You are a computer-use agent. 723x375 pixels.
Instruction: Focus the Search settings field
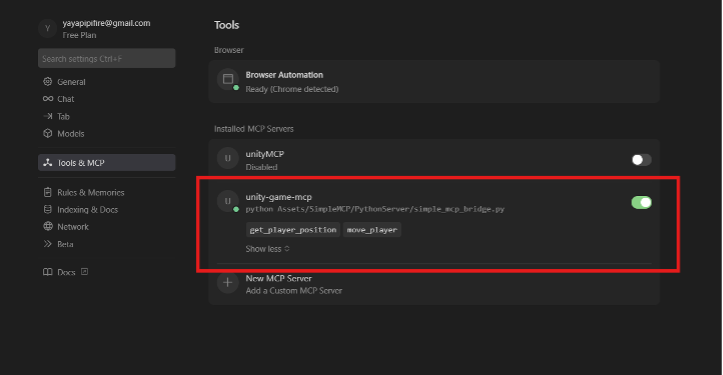pyautogui.click(x=107, y=58)
